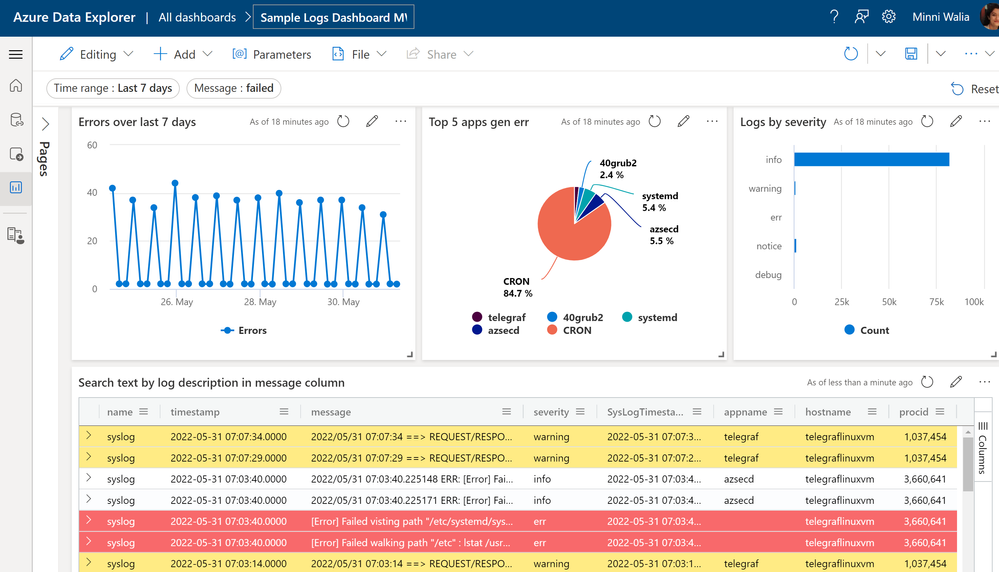Edit the Top 5 apps gen err tile
This screenshot has height=572, width=999.
coord(684,121)
